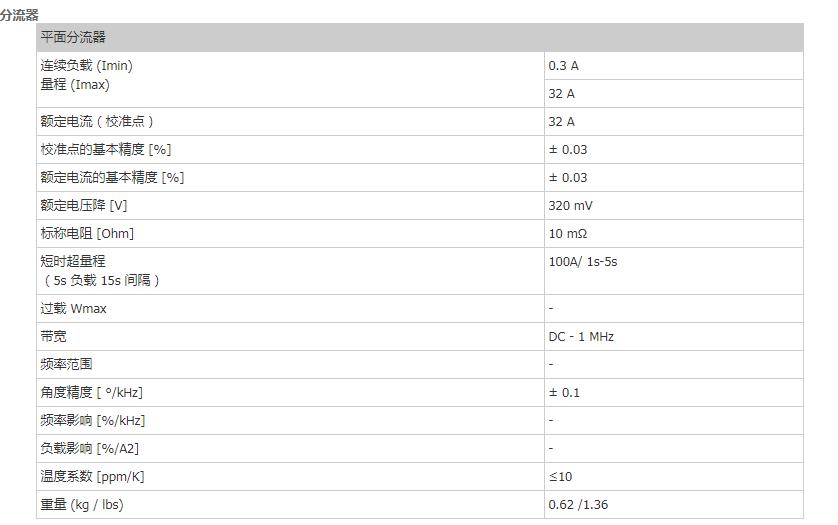Image resolution: width=838 pixels, height=525 pixels.
Task: Select the 0.3 A value cell
Action: (x=564, y=66)
